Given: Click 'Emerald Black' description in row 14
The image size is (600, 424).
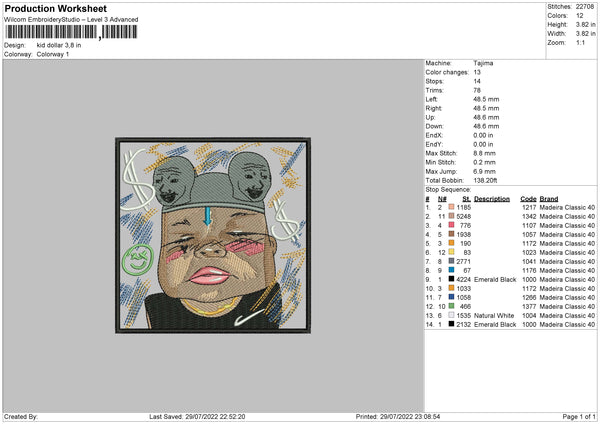Looking at the screenshot, I should coord(495,324).
